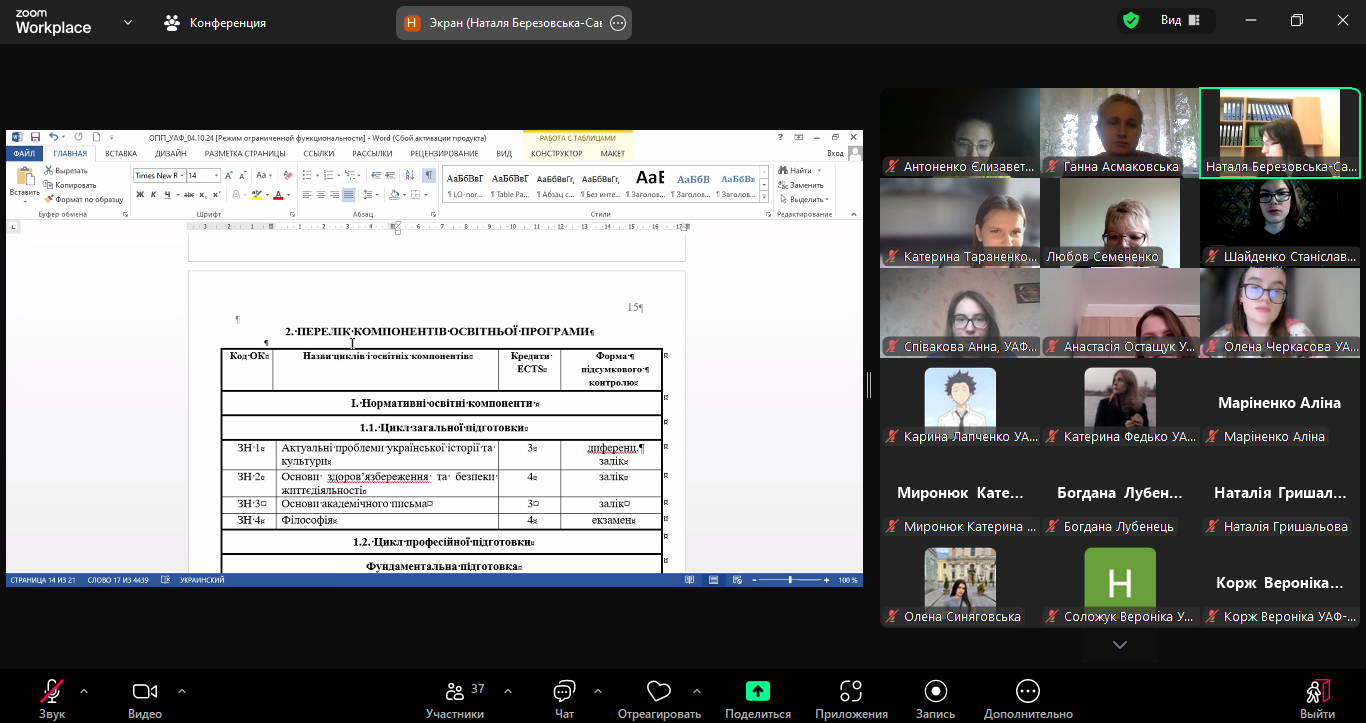
Task: Toggle justified text alignment
Action: pyautogui.click(x=348, y=195)
